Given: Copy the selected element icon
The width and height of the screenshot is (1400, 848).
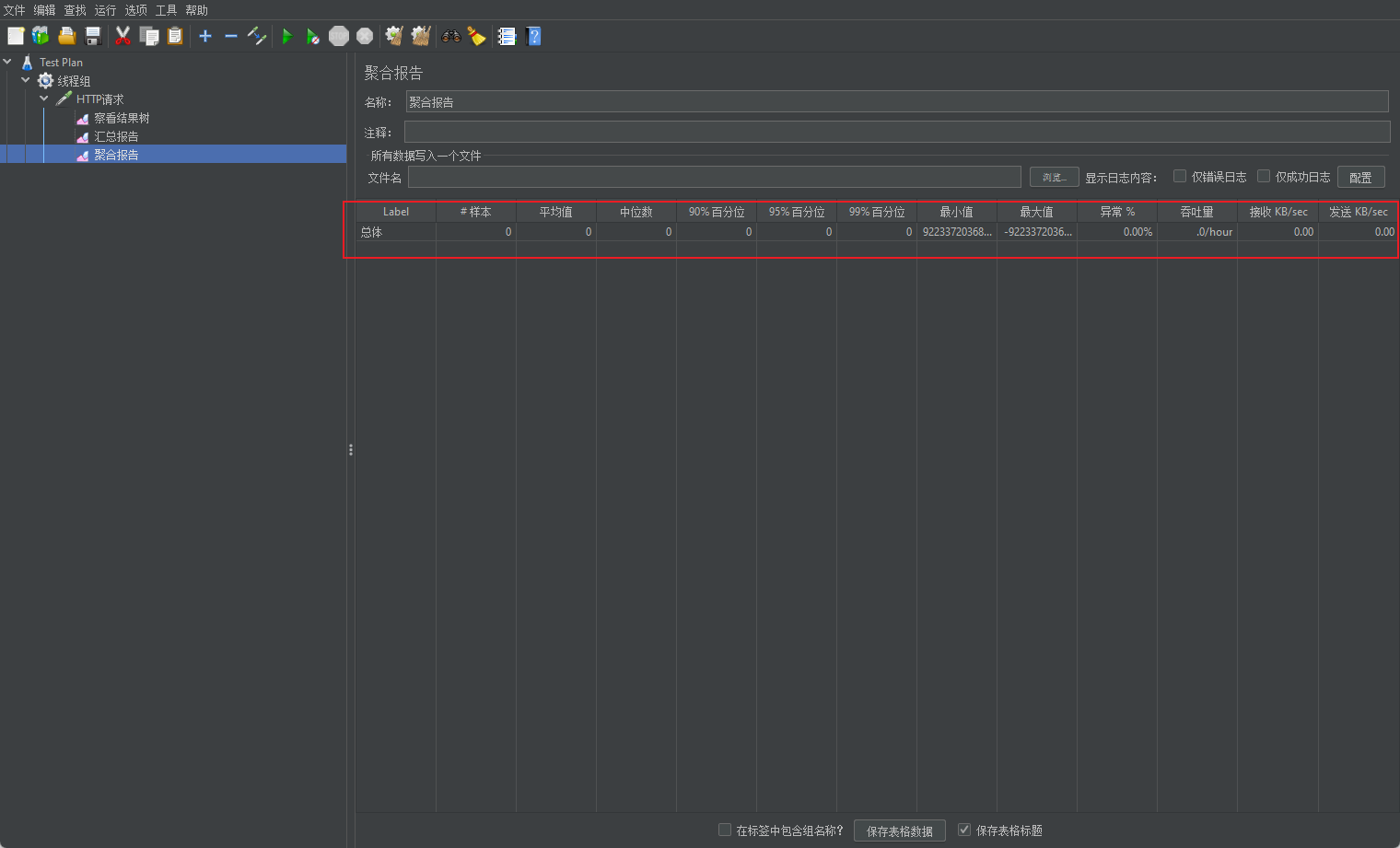Looking at the screenshot, I should (149, 36).
